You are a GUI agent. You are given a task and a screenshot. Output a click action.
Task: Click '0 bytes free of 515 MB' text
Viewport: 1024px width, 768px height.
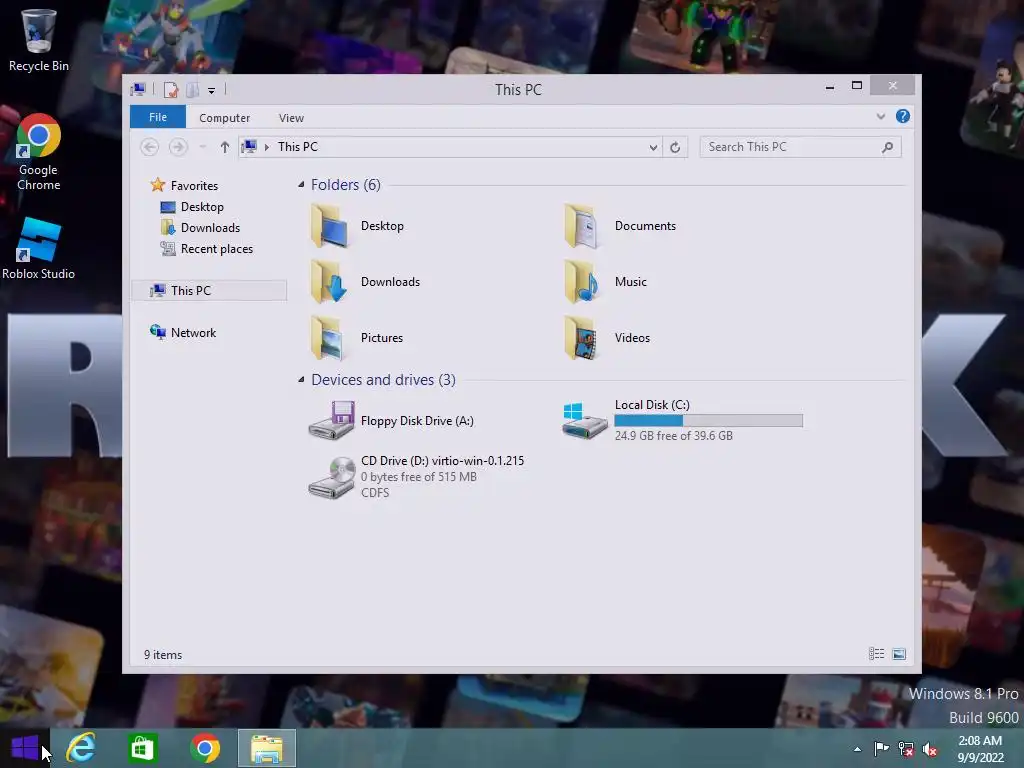tap(419, 477)
